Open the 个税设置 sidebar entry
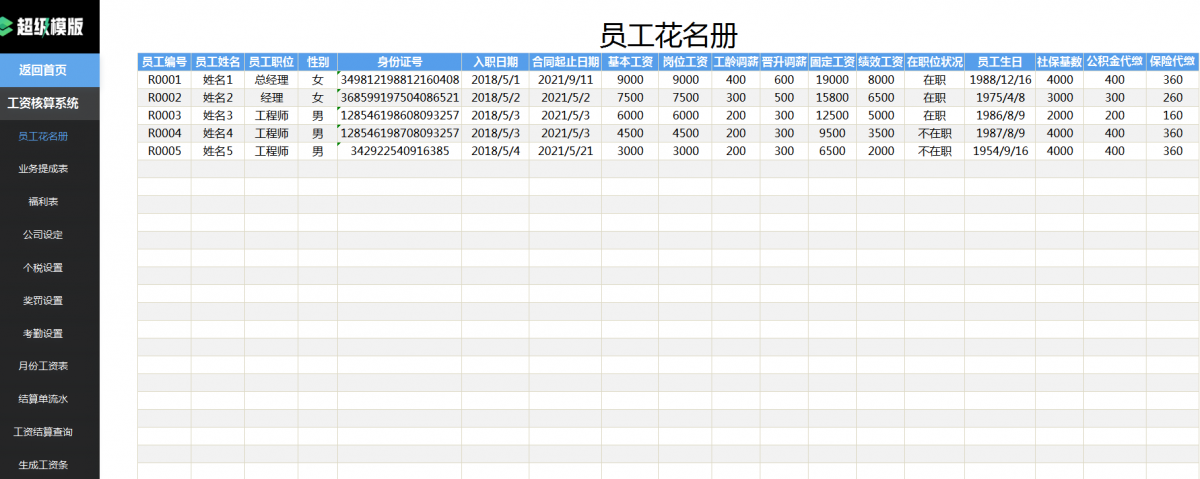This screenshot has height=479, width=1200. point(43,268)
